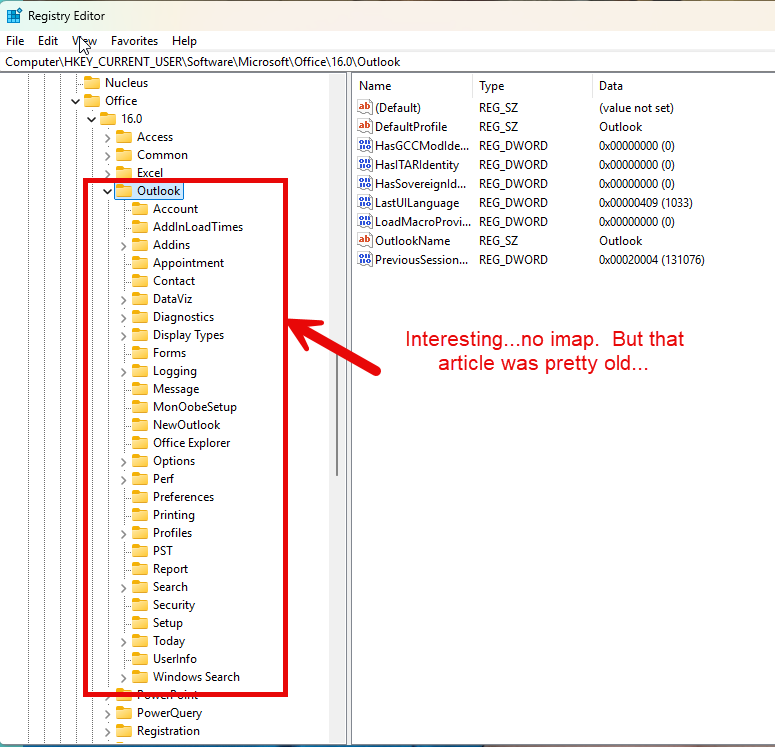This screenshot has width=775, height=747.
Task: Click the HasITARIdentity DWORD value icon
Action: pos(365,164)
